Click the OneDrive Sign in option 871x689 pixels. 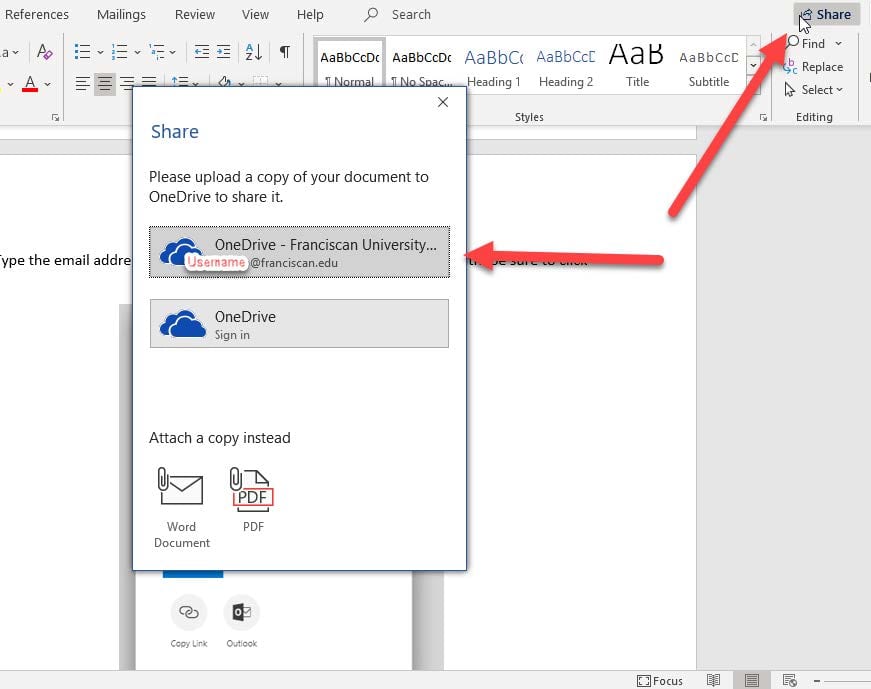click(x=299, y=323)
